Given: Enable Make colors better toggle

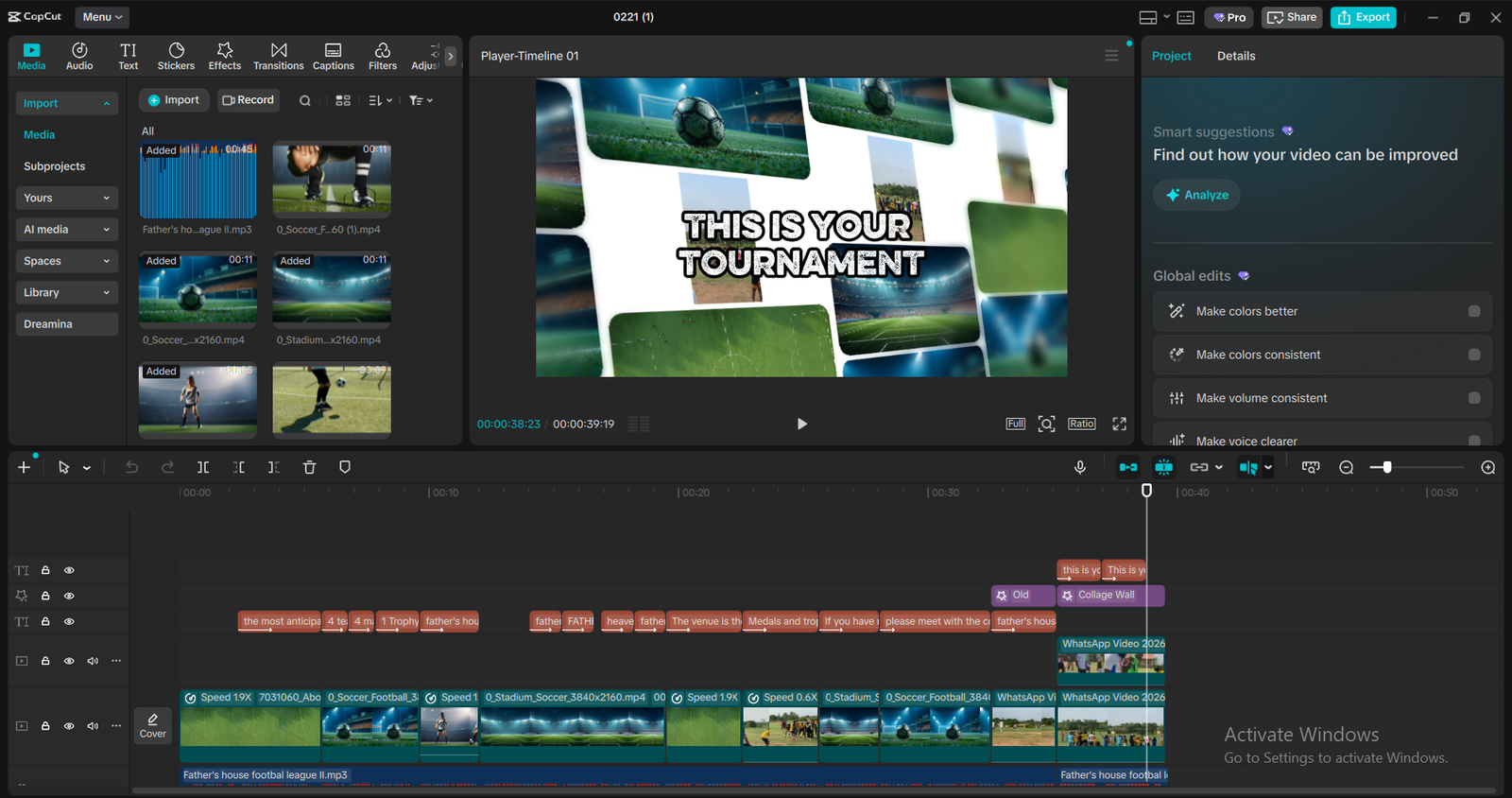Looking at the screenshot, I should 1474,311.
